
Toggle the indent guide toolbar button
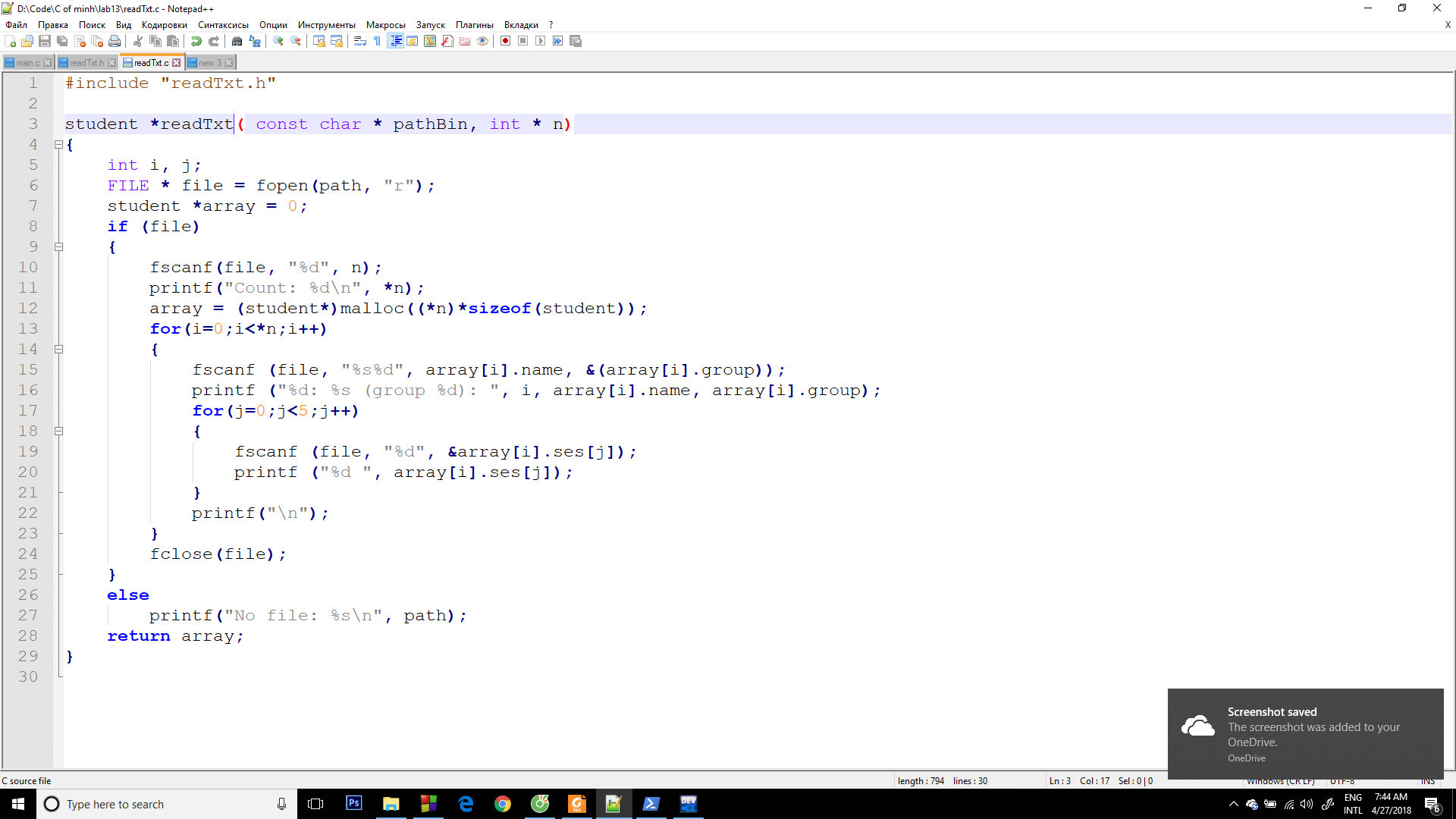395,41
